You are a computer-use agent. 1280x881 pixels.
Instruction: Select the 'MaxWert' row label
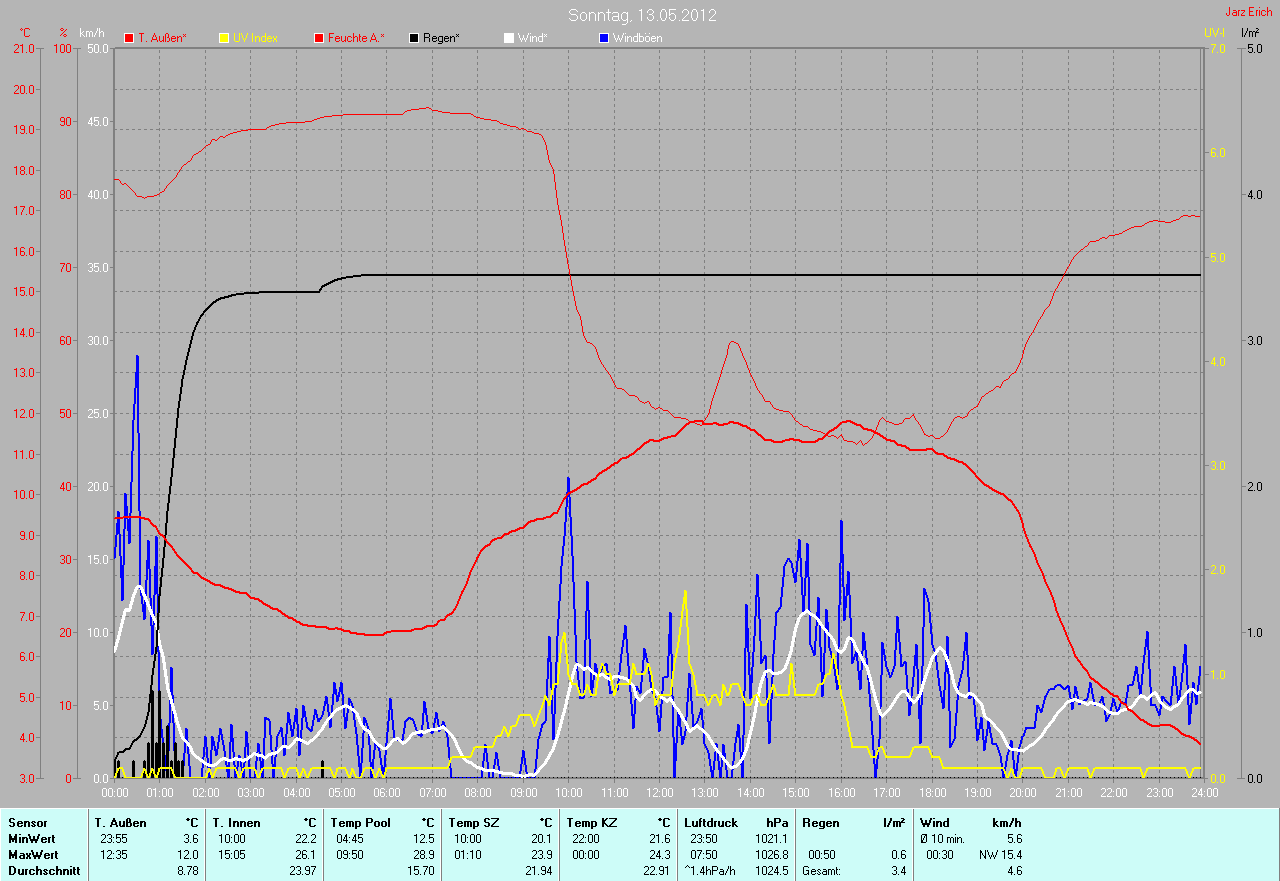pos(33,855)
